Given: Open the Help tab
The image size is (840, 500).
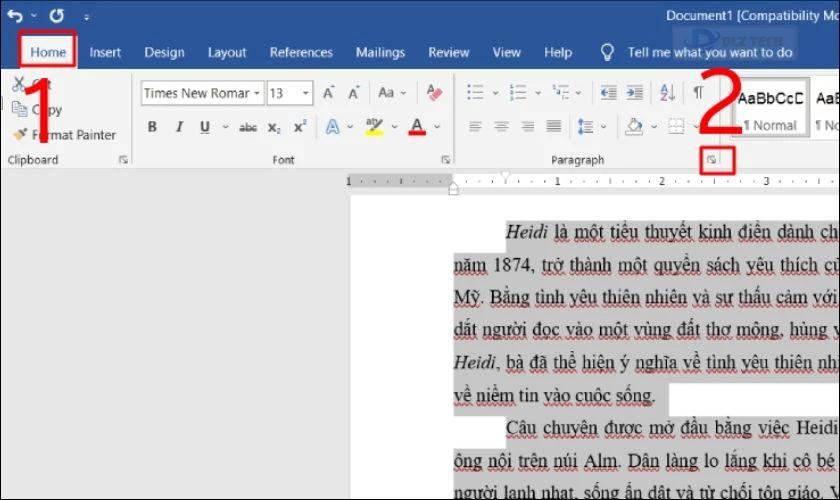Looking at the screenshot, I should [x=558, y=52].
